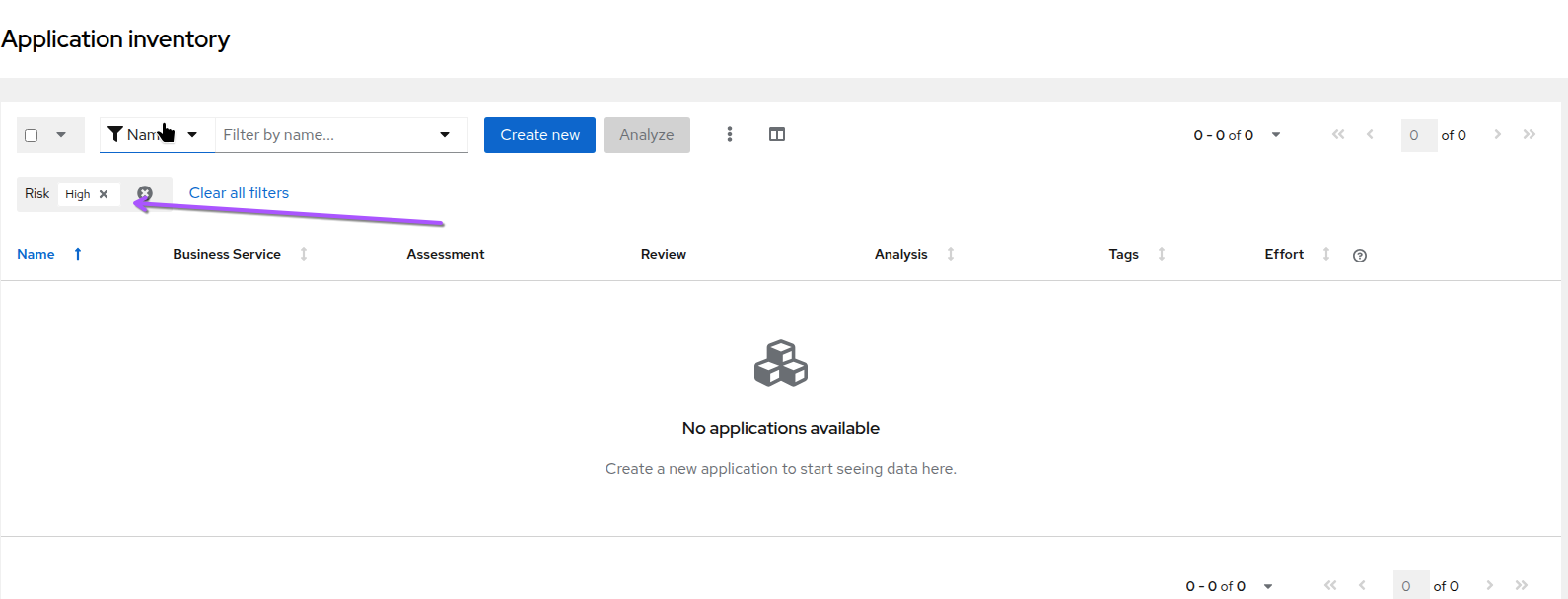Toggle the select all checkbox
This screenshot has height=599, width=1568.
(32, 135)
